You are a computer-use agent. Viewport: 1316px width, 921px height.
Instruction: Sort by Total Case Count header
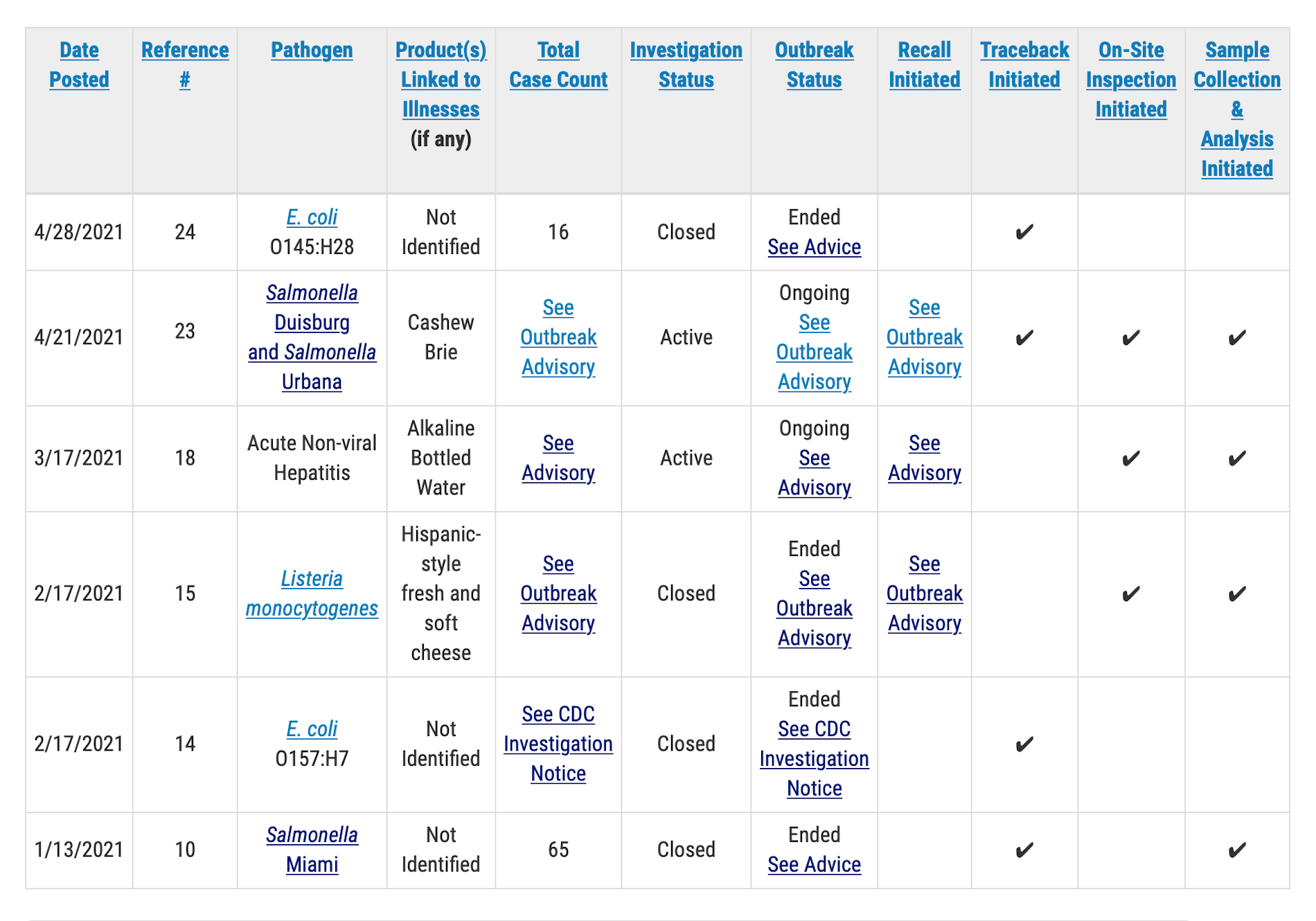tap(558, 64)
